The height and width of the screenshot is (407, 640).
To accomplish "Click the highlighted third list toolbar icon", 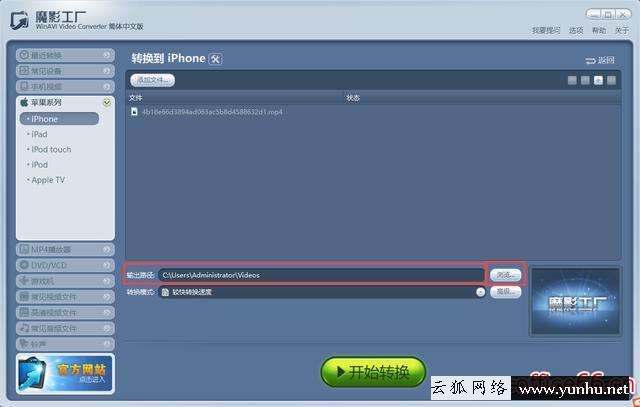I will [598, 80].
